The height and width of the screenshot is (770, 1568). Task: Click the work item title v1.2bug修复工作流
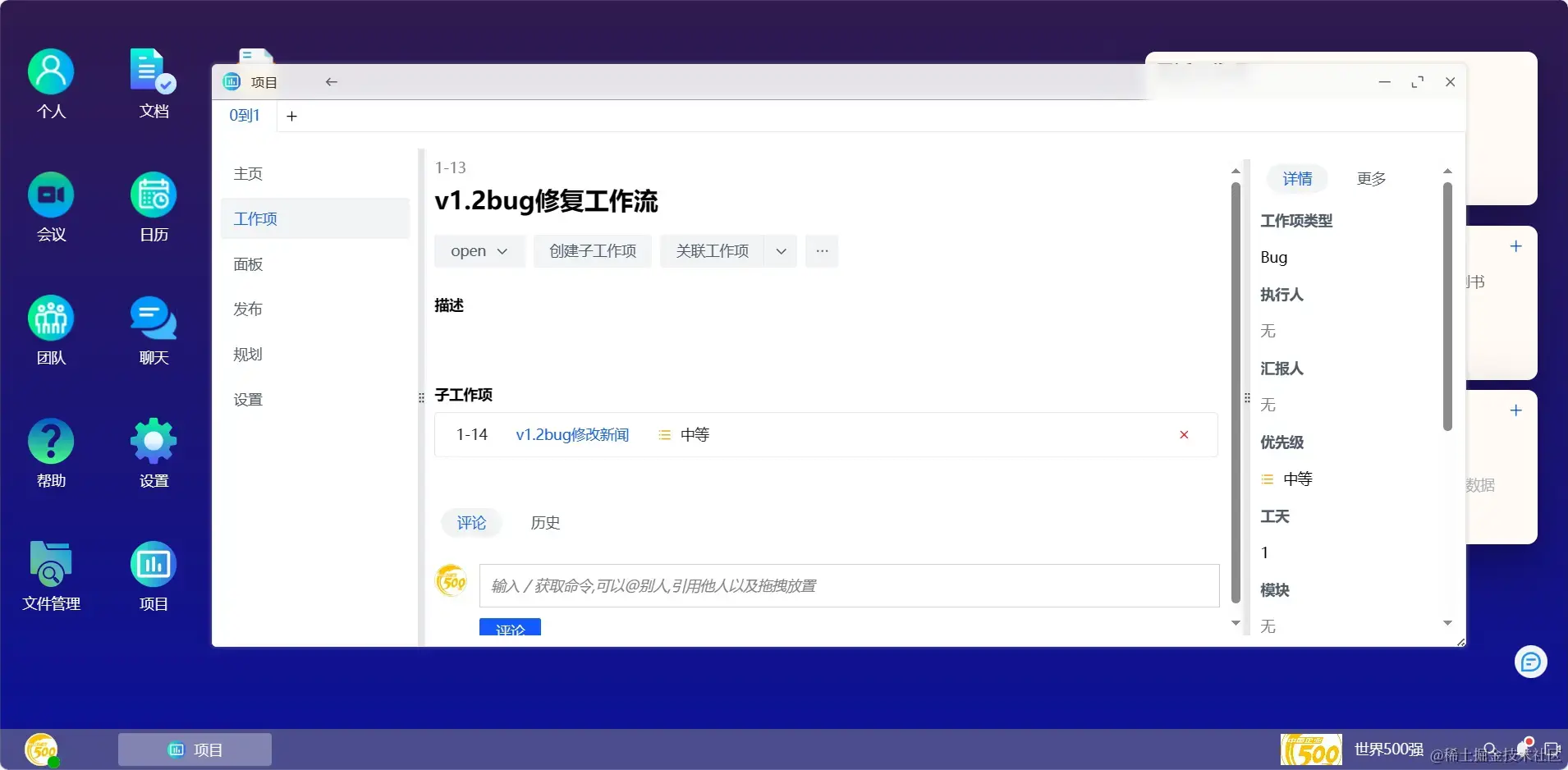pyautogui.click(x=546, y=201)
